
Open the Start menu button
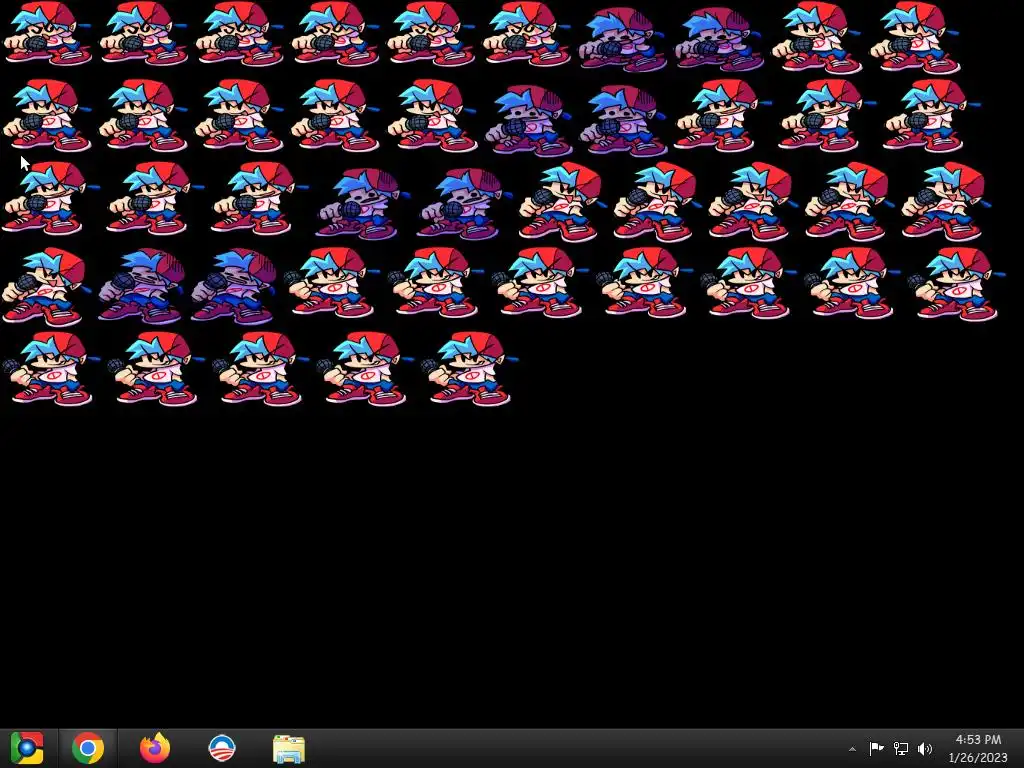(x=27, y=748)
